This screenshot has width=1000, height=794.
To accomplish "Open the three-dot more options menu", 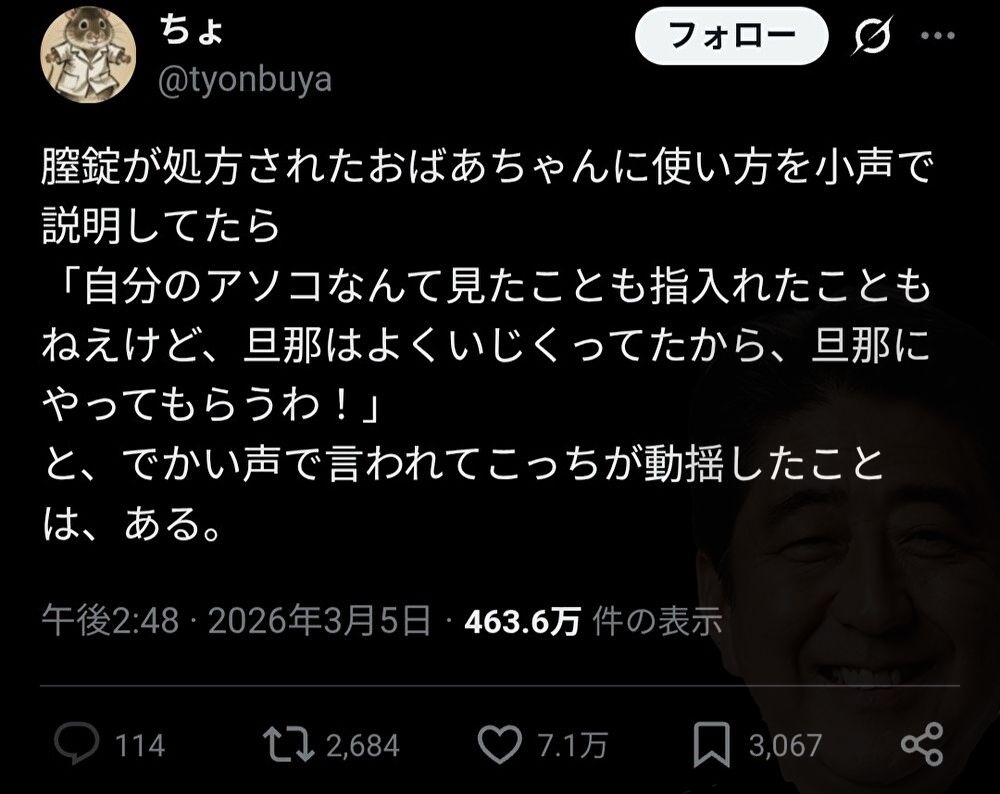I will [938, 36].
